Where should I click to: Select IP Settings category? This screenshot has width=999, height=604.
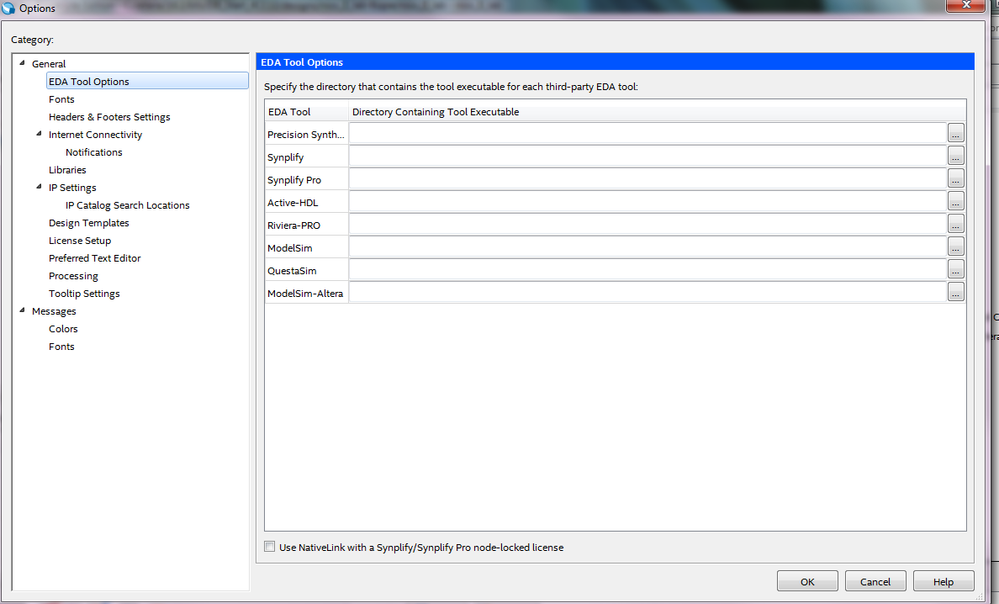73,188
